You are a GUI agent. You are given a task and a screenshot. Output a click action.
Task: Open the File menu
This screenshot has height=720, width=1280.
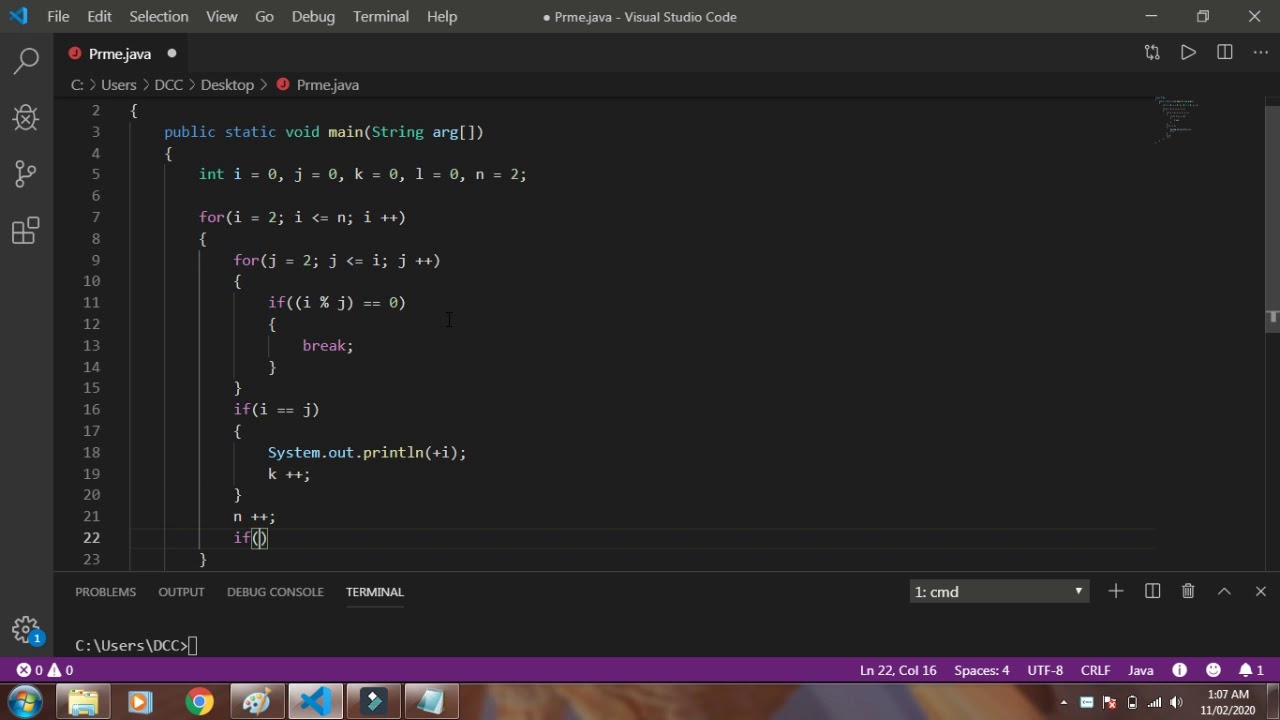tap(58, 16)
